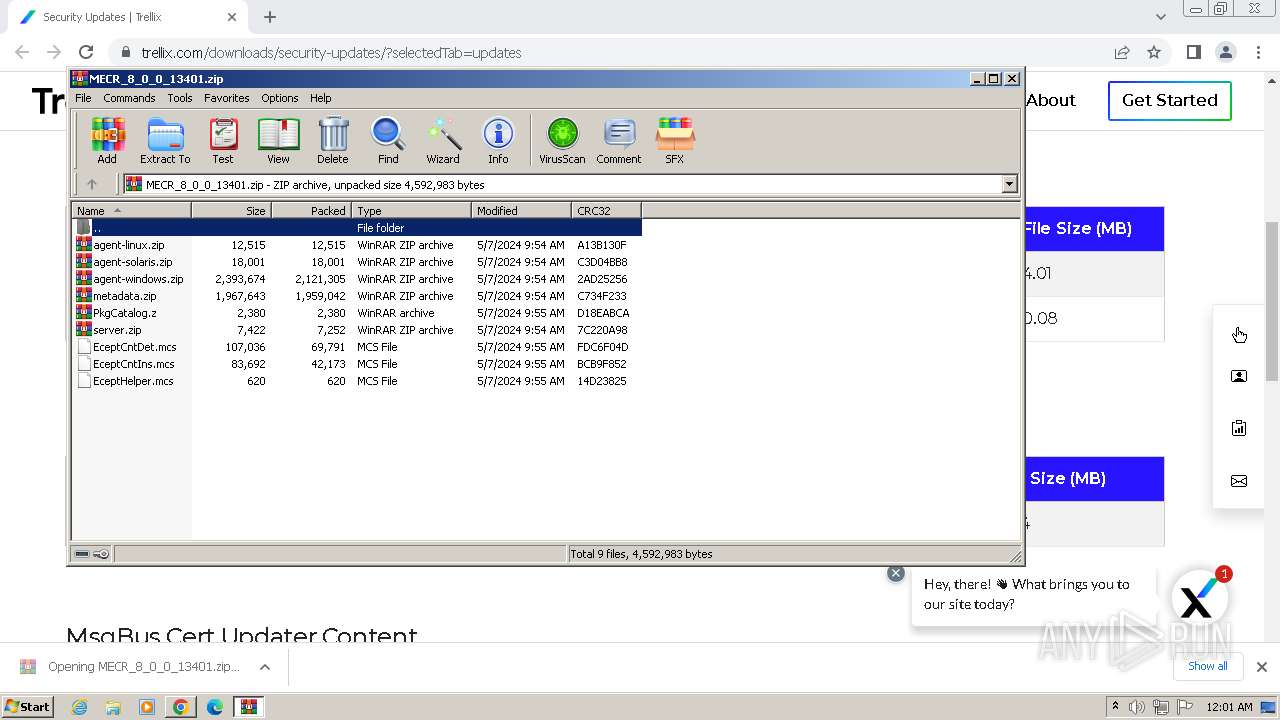Click the Test archive icon
This screenshot has width=1280, height=720.
(x=223, y=141)
